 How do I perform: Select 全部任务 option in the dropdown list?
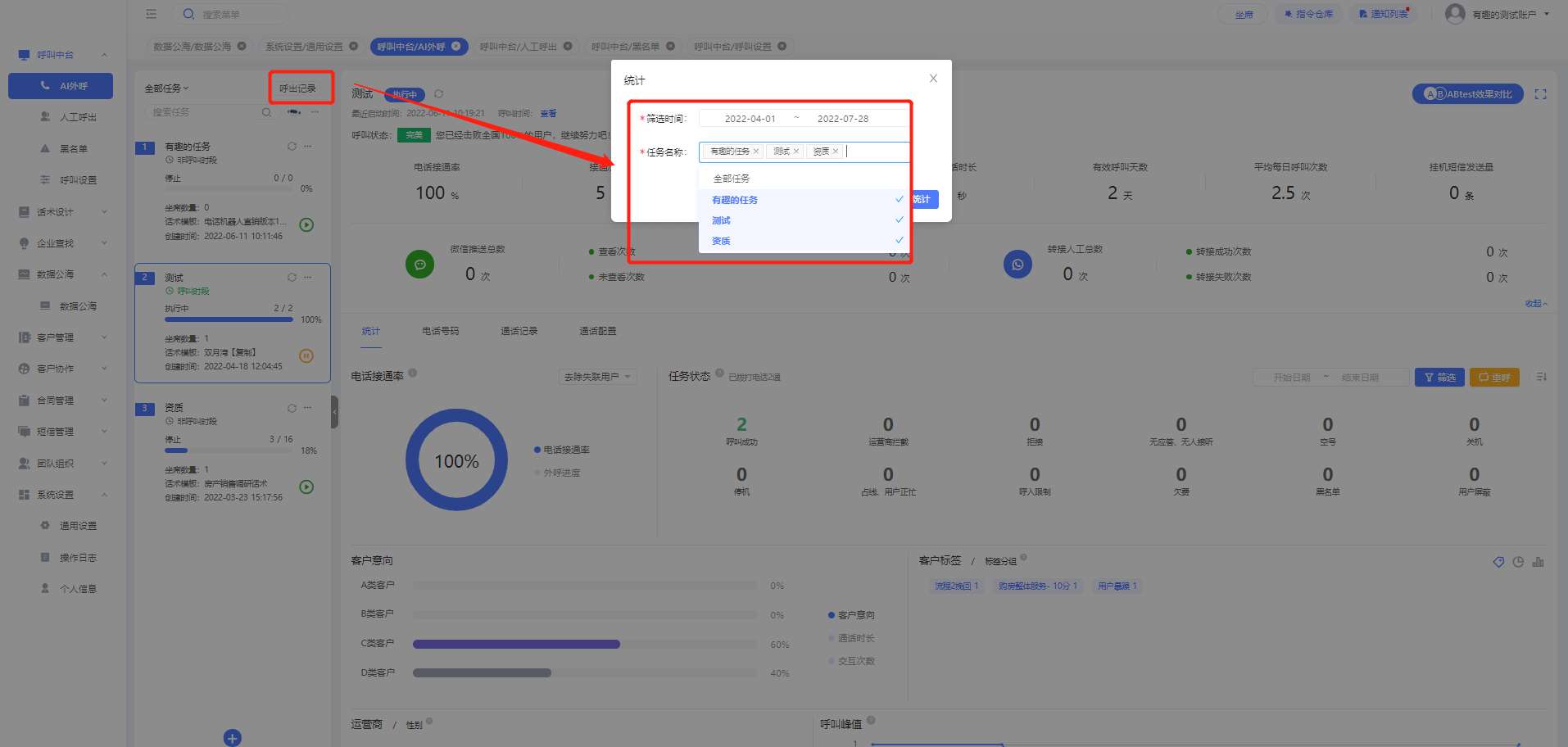coord(804,179)
